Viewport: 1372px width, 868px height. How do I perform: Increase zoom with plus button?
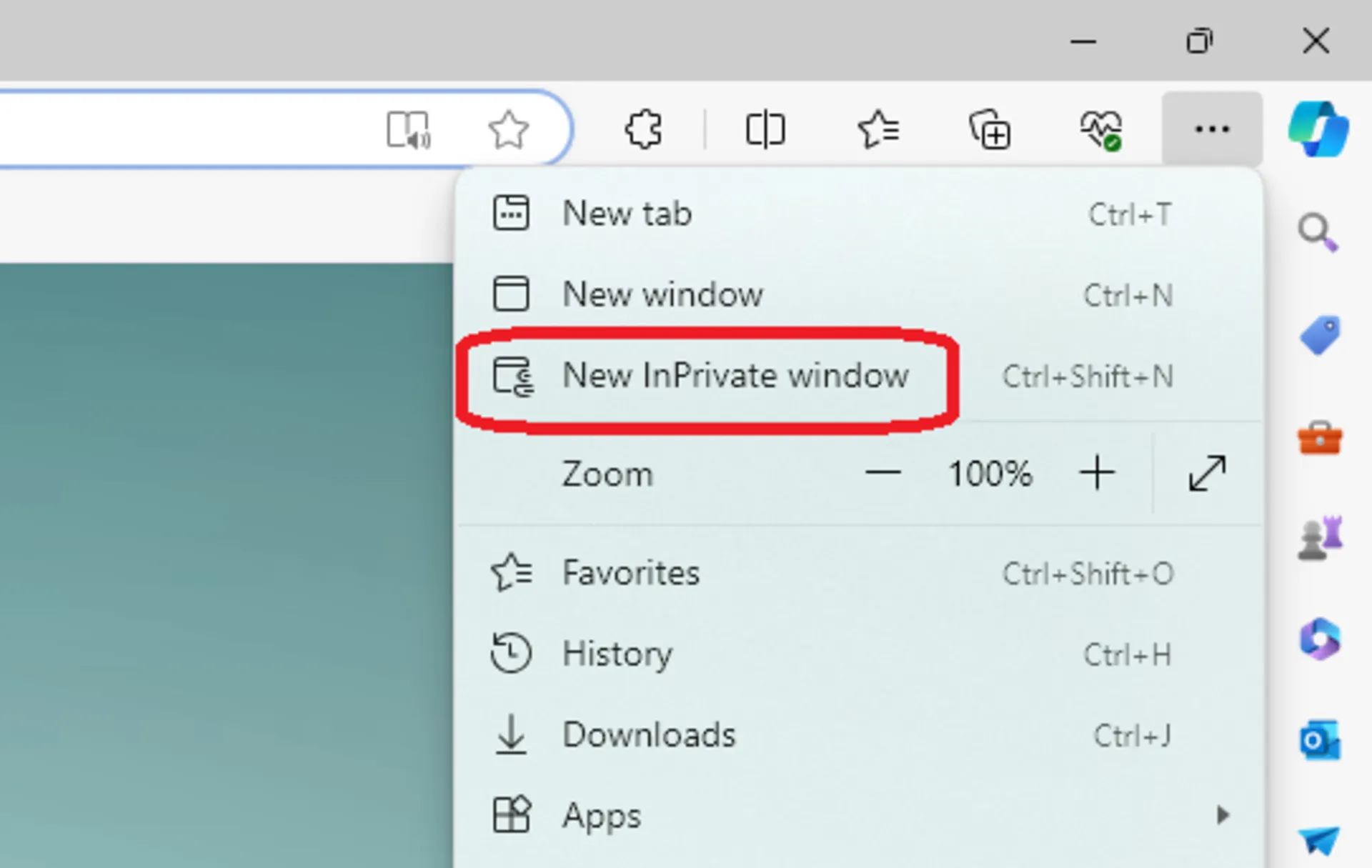click(x=1097, y=473)
